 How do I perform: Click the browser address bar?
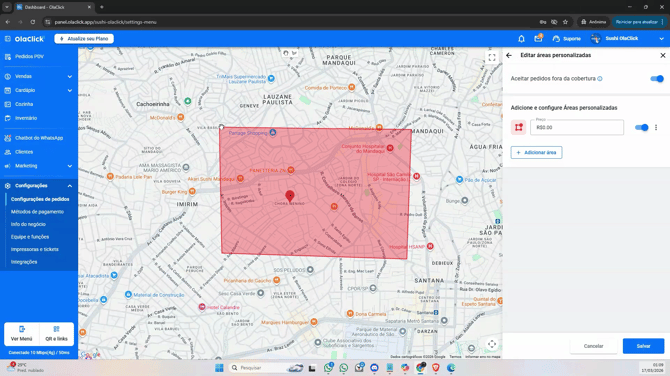point(291,22)
